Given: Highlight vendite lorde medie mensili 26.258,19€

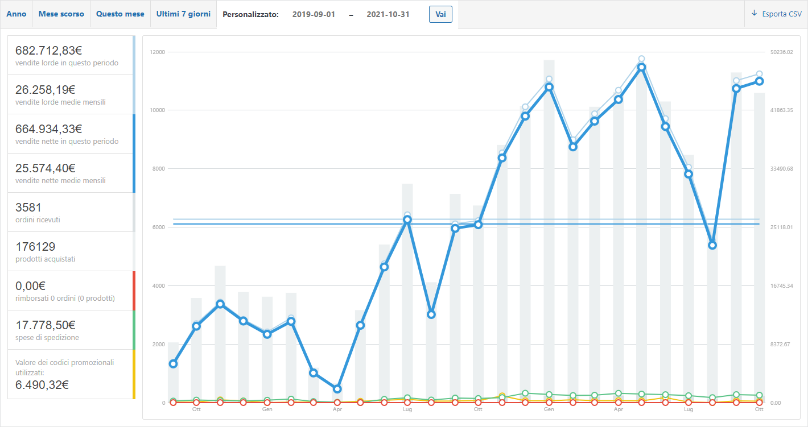Looking at the screenshot, I should [71, 94].
